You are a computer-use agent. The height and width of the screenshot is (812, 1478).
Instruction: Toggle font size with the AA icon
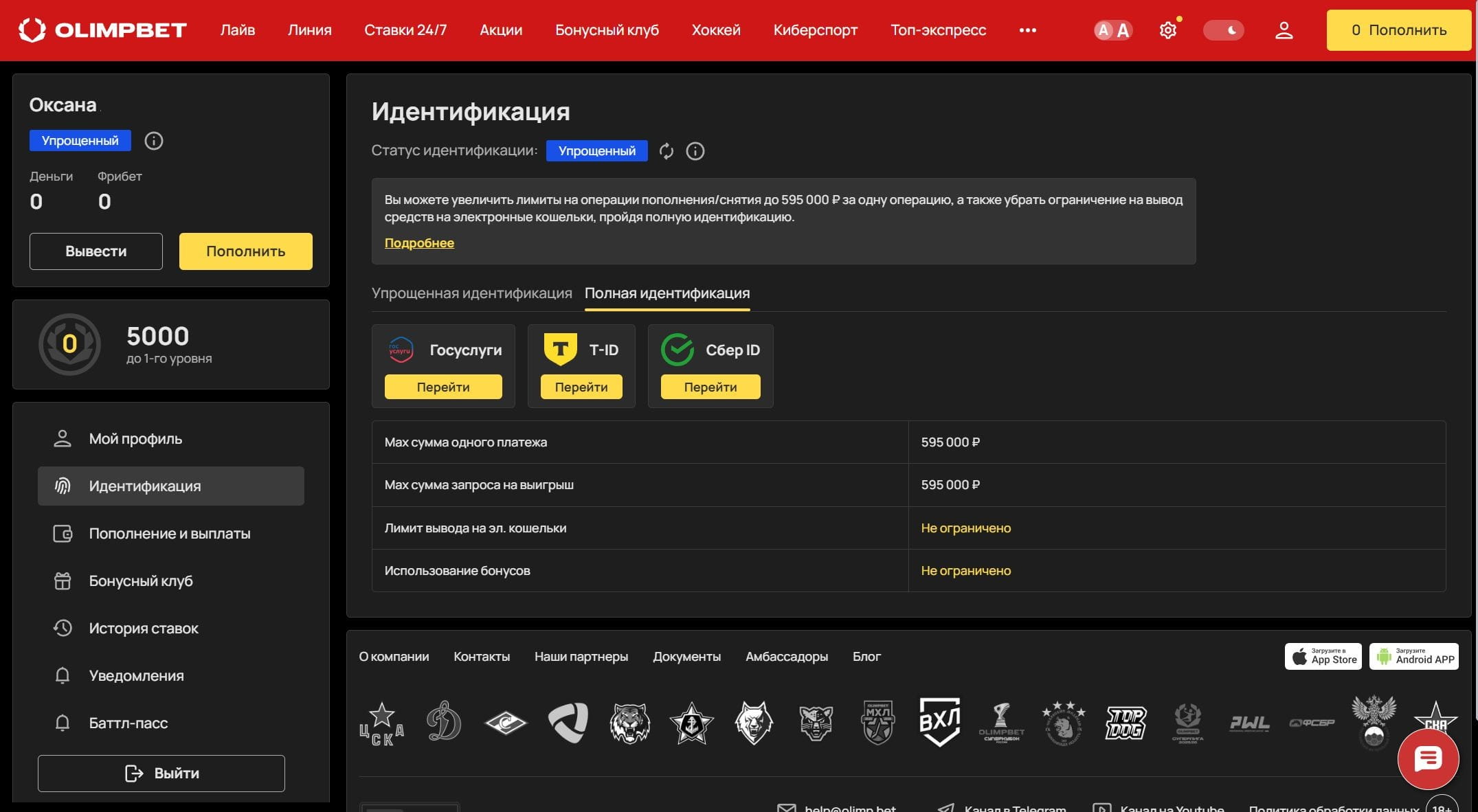[1113, 30]
